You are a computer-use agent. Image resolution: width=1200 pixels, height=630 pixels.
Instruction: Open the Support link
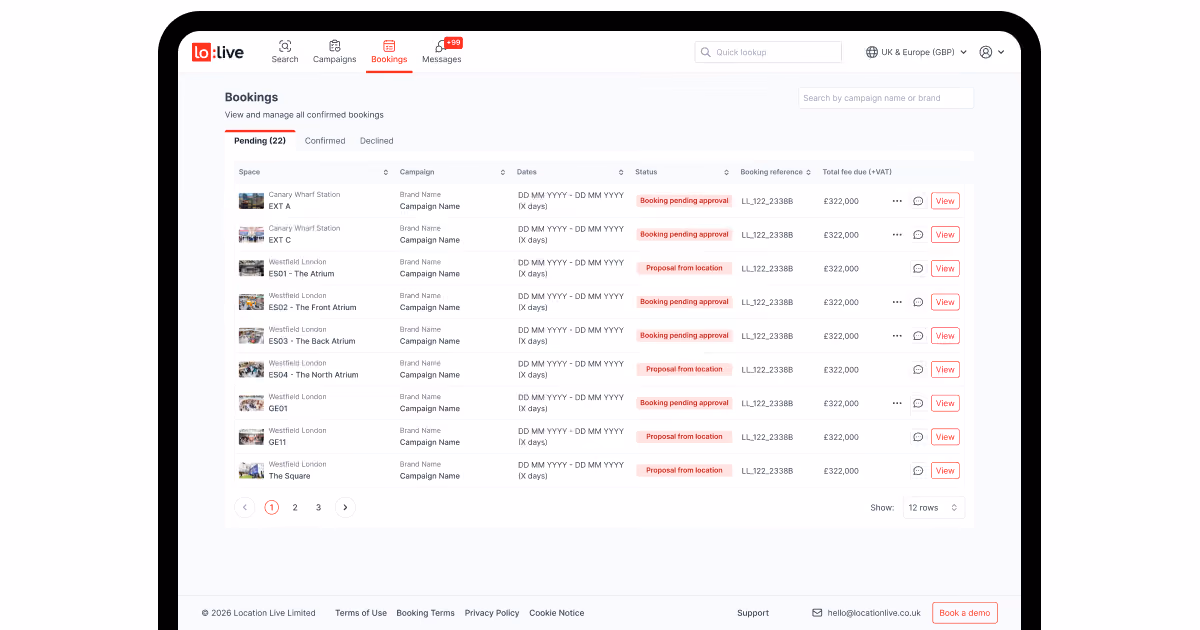click(x=753, y=613)
